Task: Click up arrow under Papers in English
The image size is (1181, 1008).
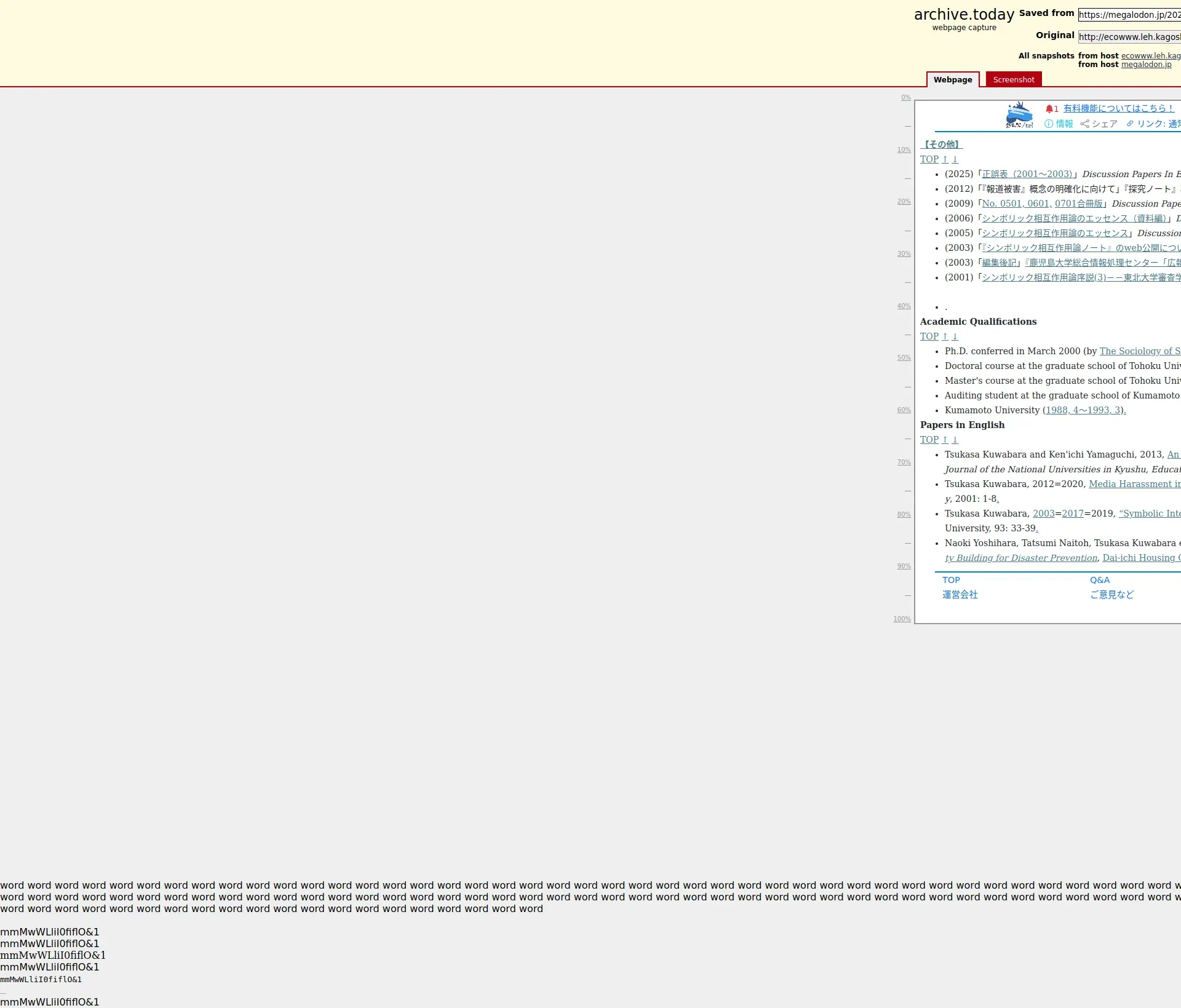Action: tap(945, 440)
